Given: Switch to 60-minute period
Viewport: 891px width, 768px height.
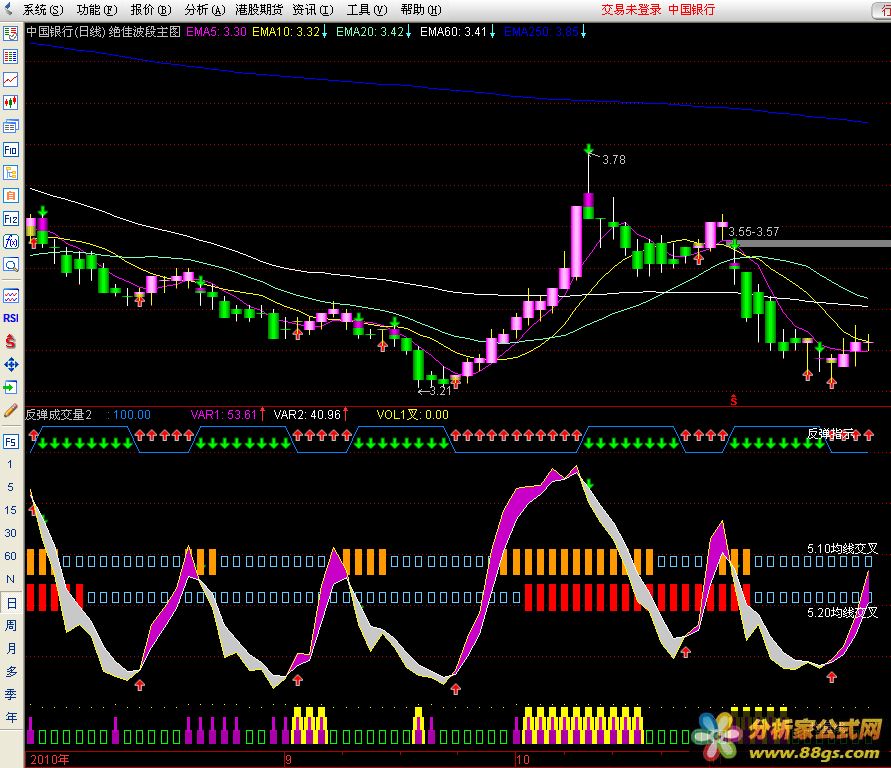Looking at the screenshot, I should [x=10, y=556].
